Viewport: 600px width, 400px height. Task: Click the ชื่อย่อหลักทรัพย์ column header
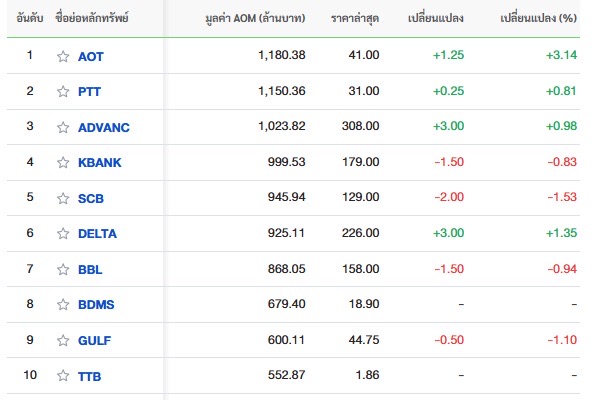click(93, 19)
